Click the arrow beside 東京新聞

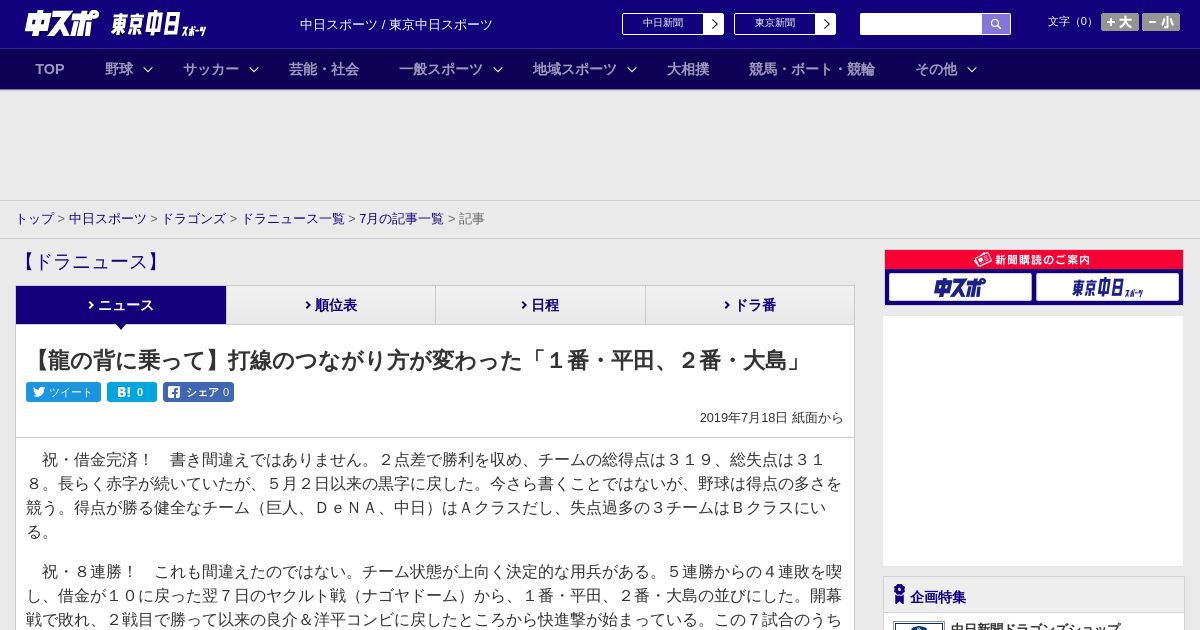pos(826,24)
